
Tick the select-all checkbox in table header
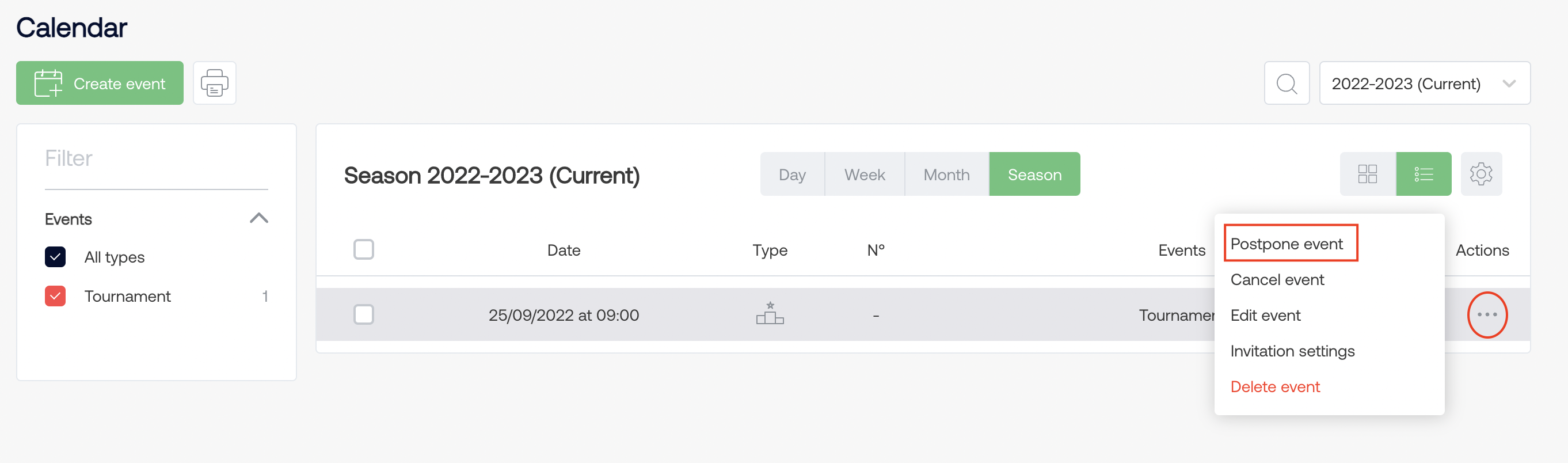click(363, 250)
